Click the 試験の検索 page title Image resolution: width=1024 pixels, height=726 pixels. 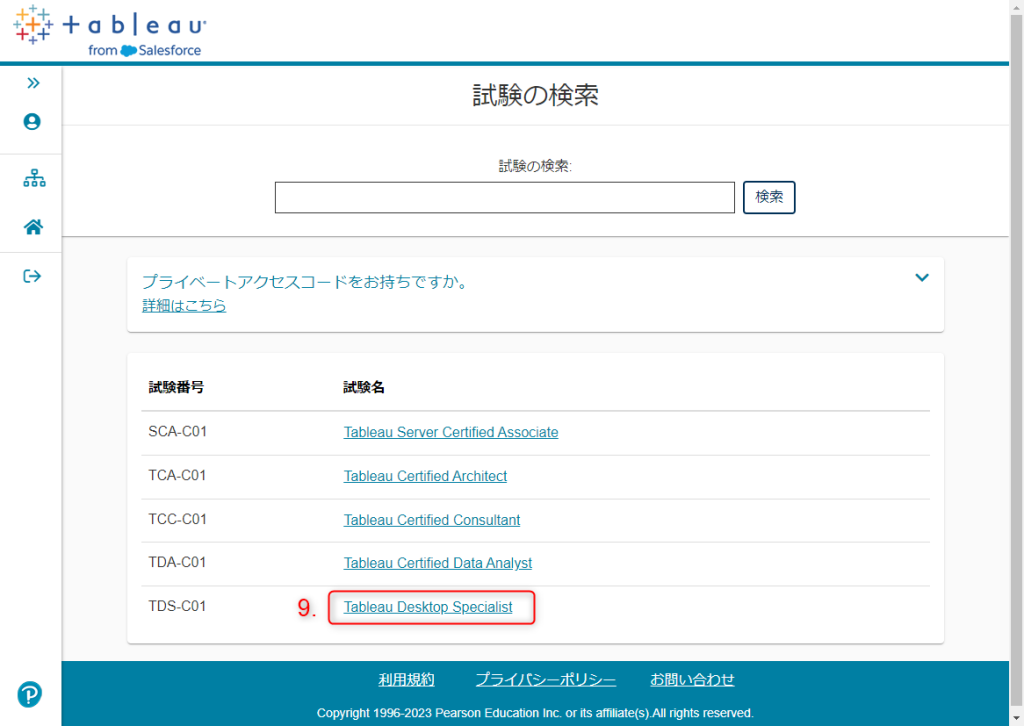click(536, 95)
